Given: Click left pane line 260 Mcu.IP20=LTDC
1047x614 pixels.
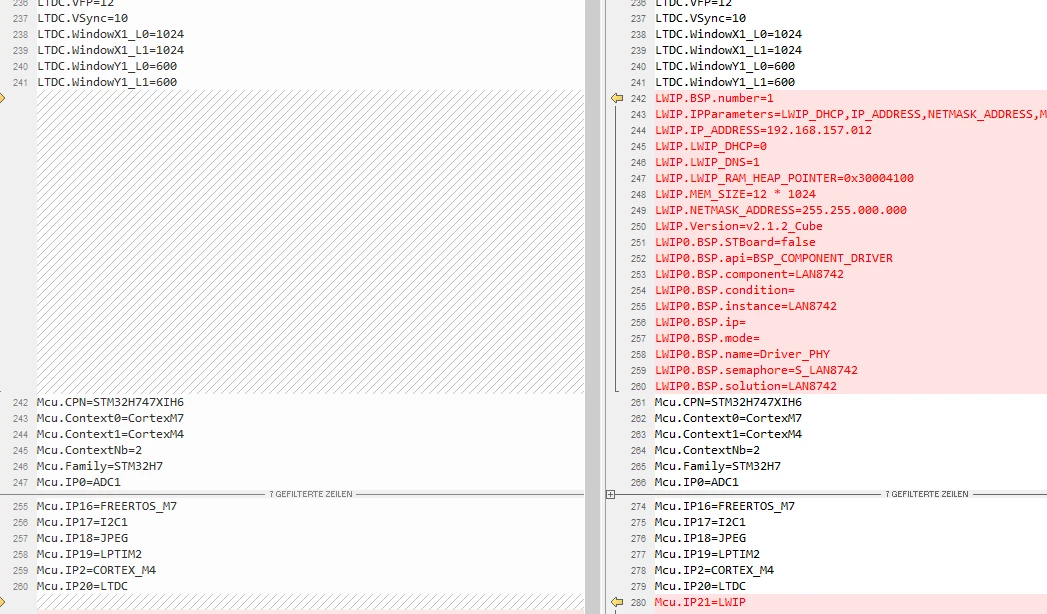Looking at the screenshot, I should [82, 587].
